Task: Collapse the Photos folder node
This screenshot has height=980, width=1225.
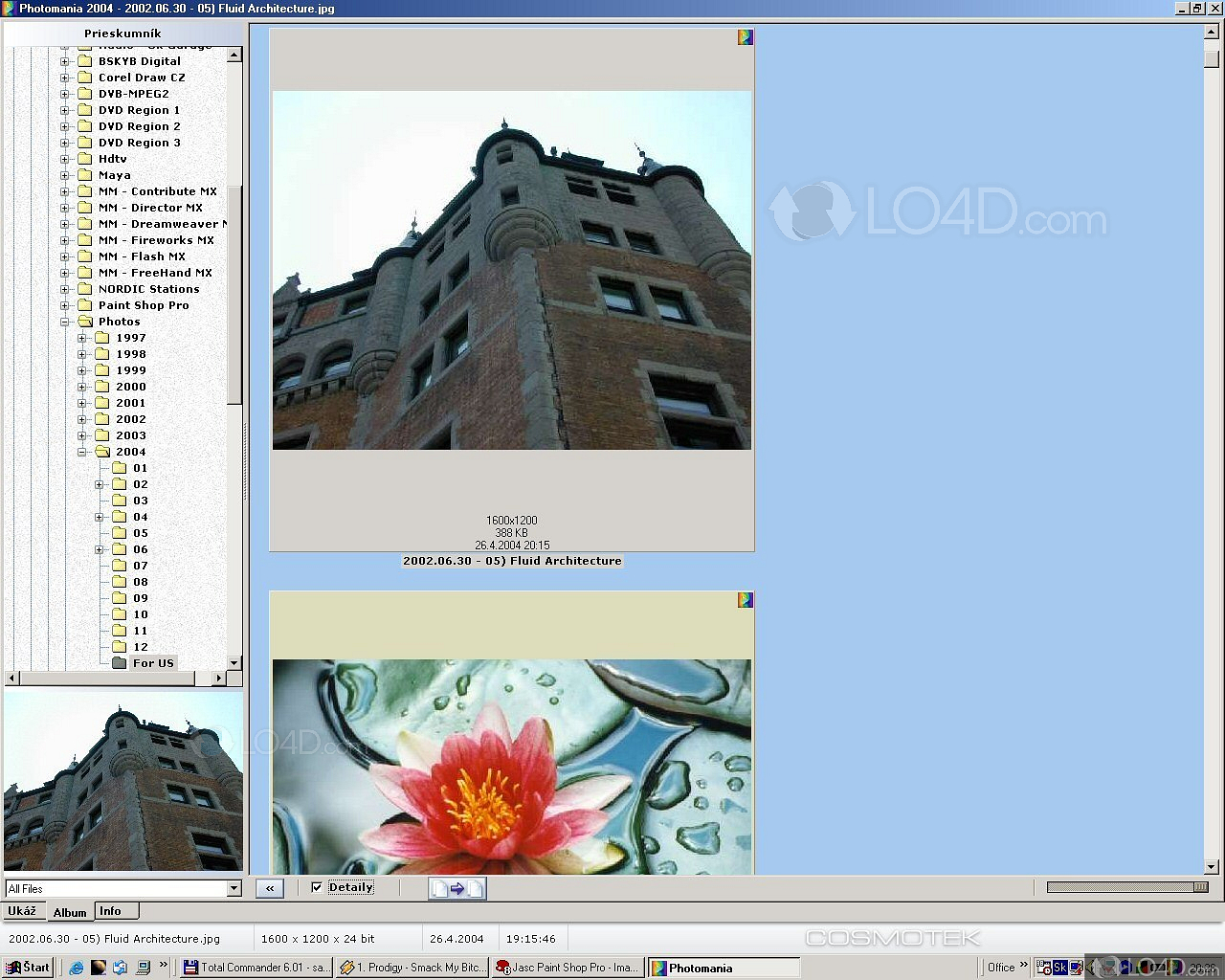Action: point(65,322)
